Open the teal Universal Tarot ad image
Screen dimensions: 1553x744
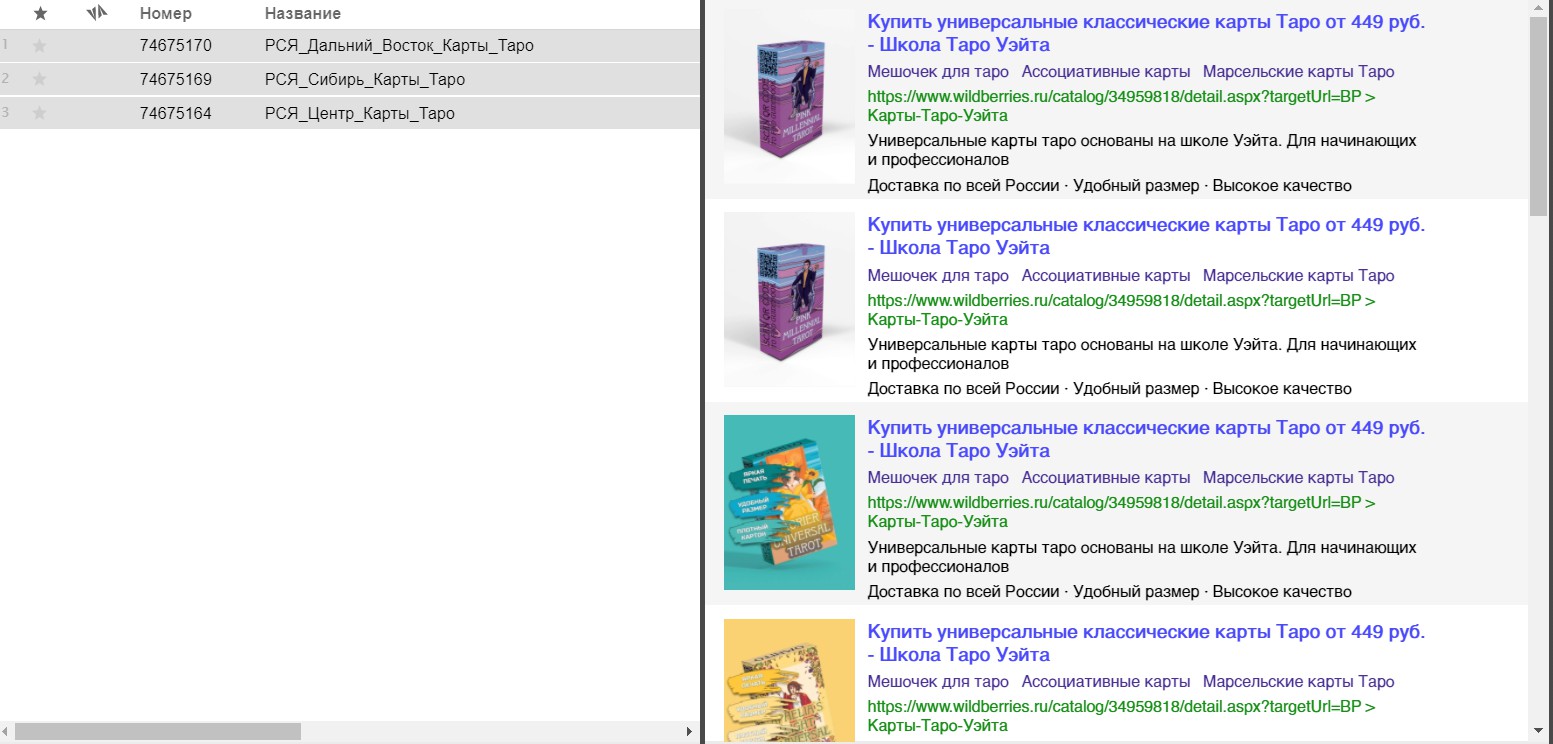click(x=789, y=502)
